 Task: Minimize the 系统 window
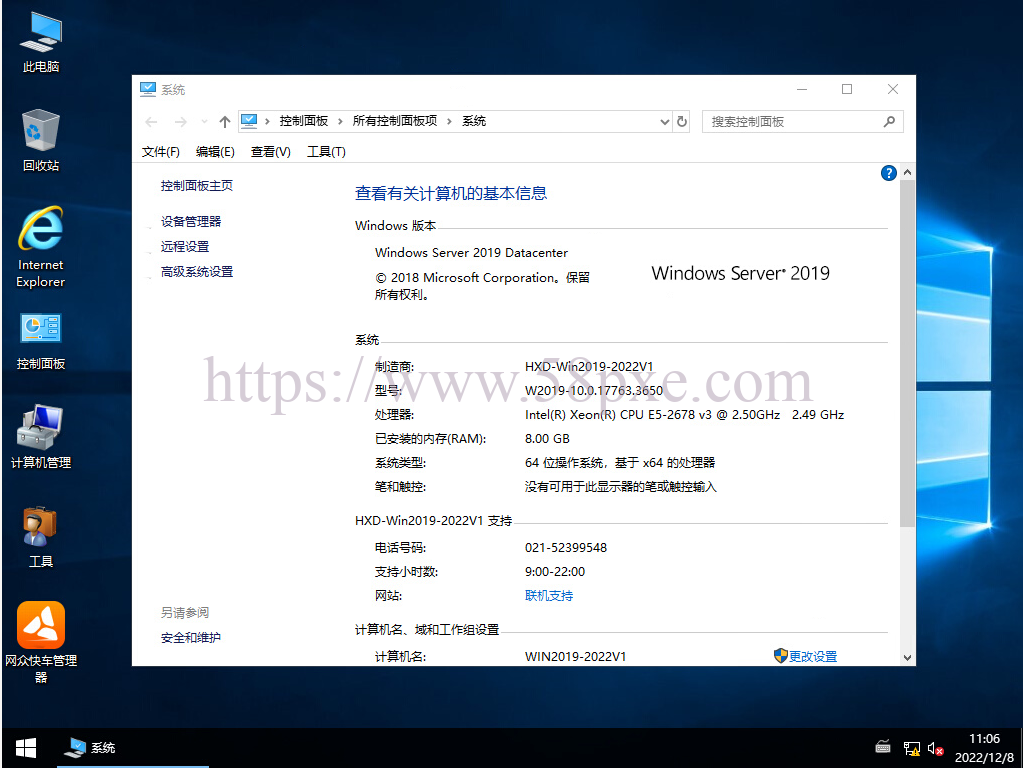point(802,89)
